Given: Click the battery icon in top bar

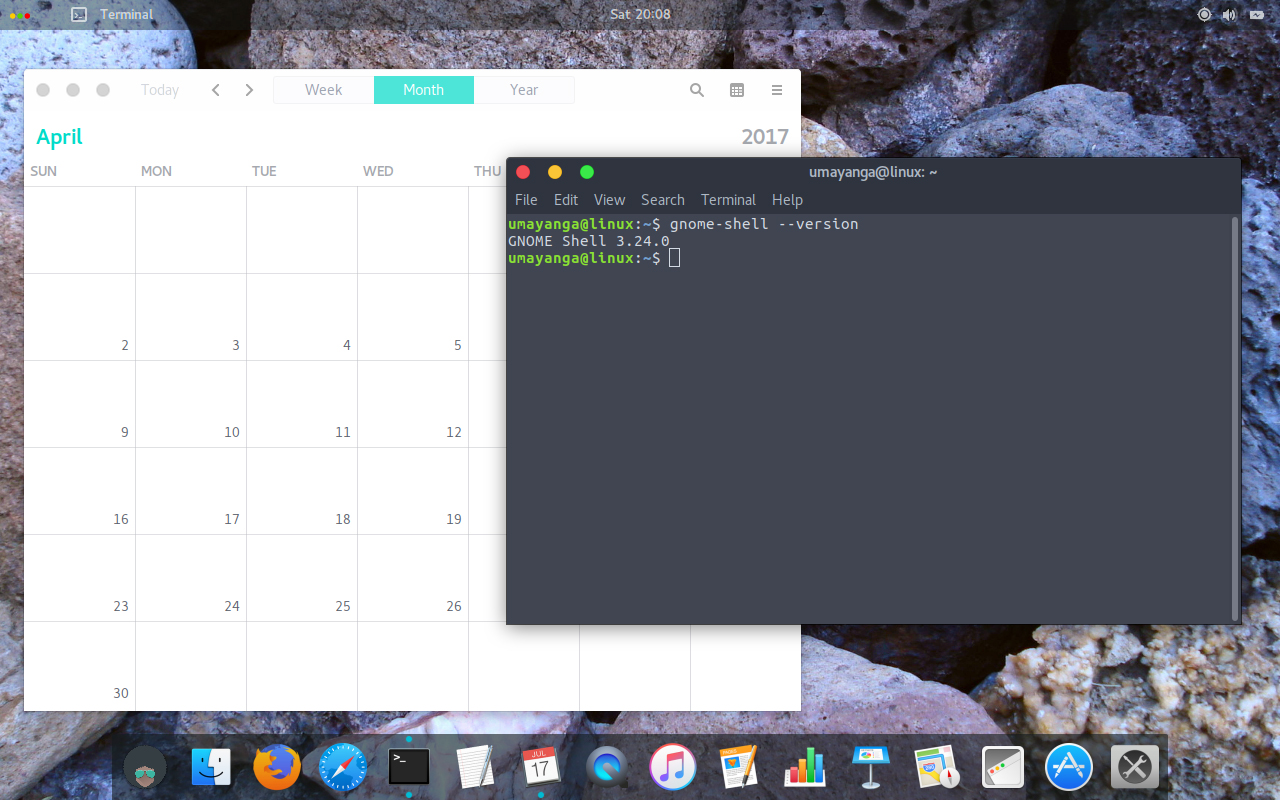Looking at the screenshot, I should (1256, 14).
